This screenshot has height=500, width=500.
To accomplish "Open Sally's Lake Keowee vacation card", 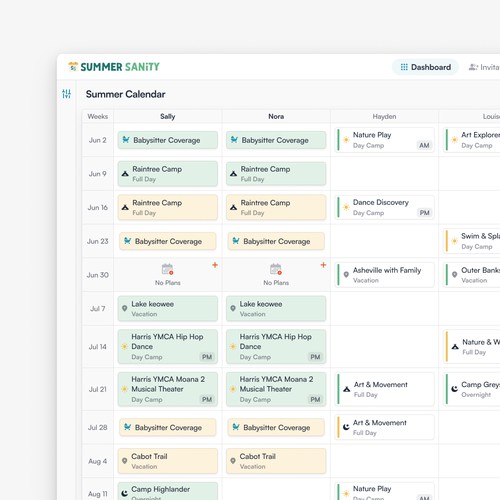I will tap(168, 309).
